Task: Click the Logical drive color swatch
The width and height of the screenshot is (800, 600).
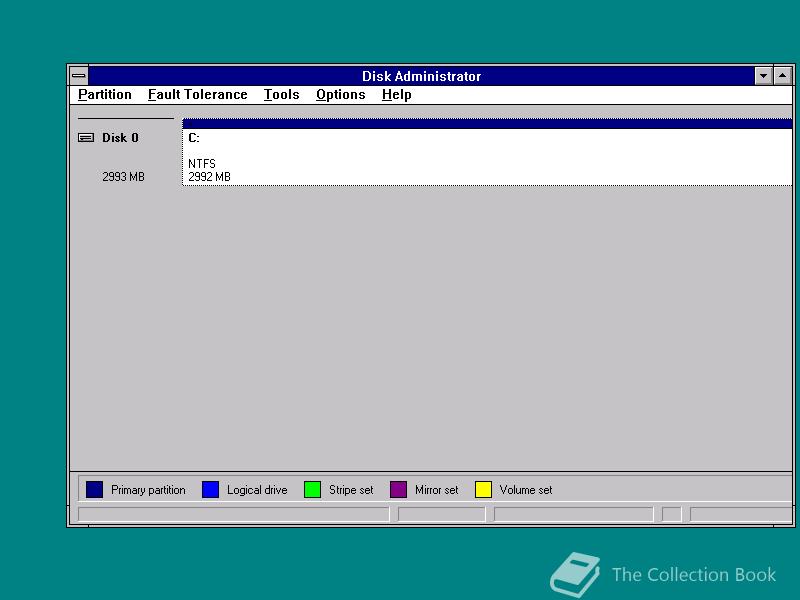Action: [210, 490]
